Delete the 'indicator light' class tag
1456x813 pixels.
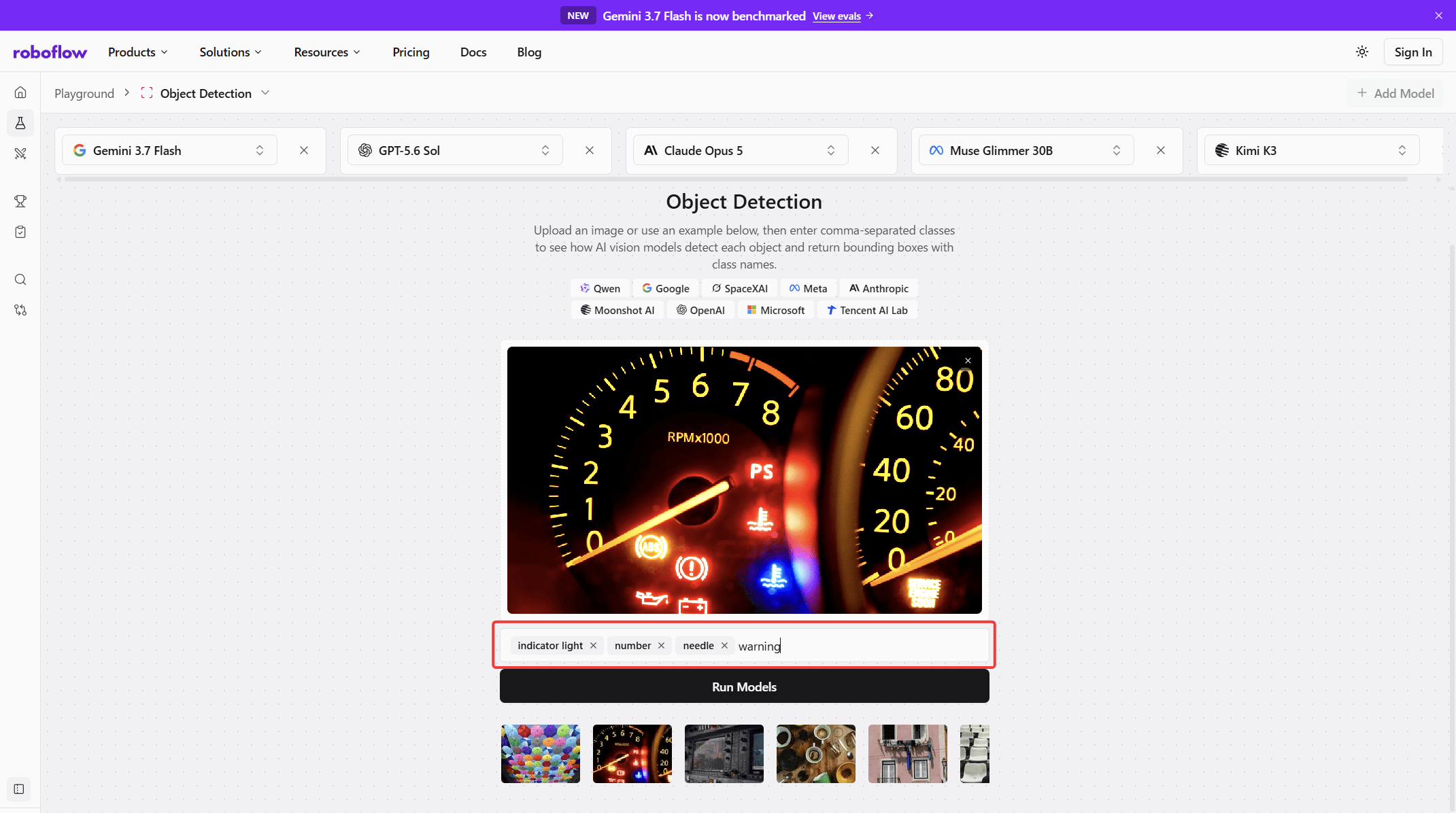click(593, 646)
